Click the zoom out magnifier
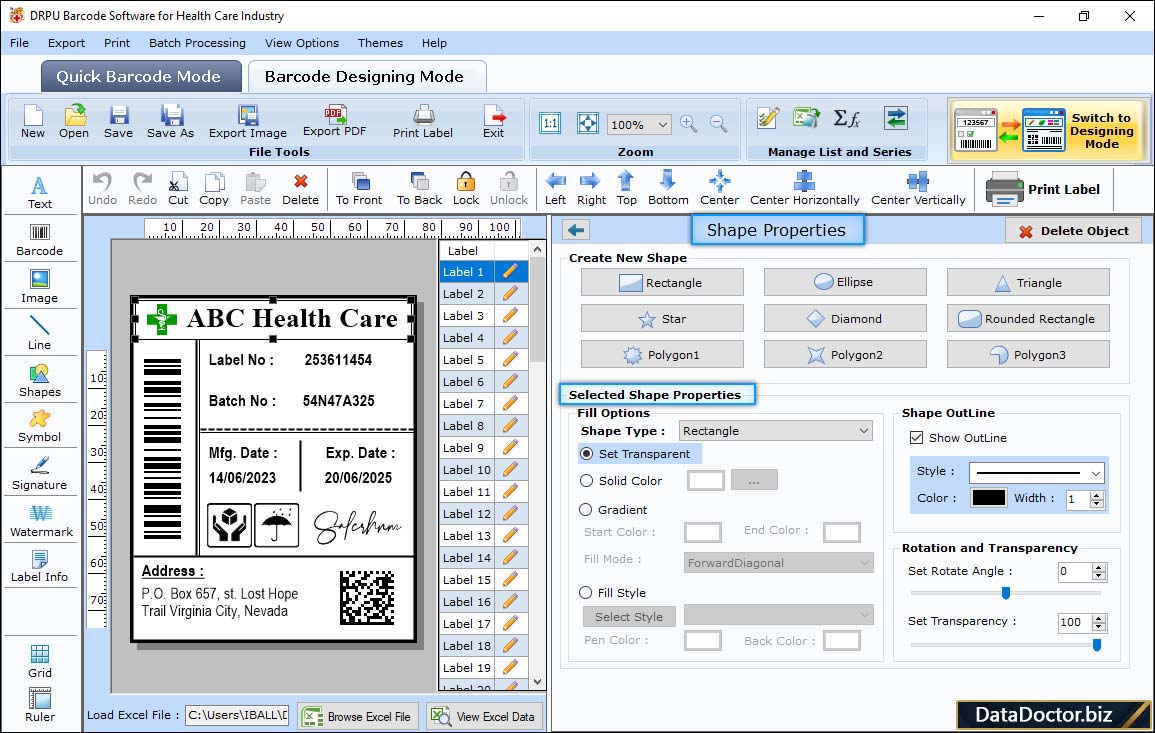The height and width of the screenshot is (733, 1155). pyautogui.click(x=719, y=124)
